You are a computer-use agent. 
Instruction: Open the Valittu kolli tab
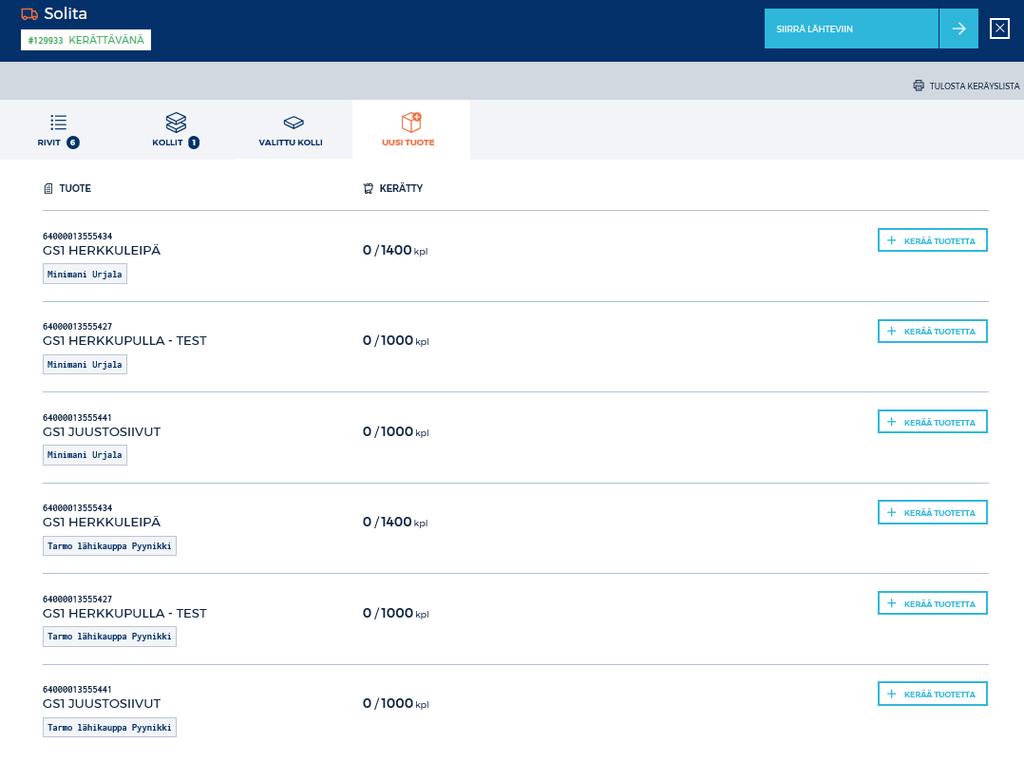293,130
